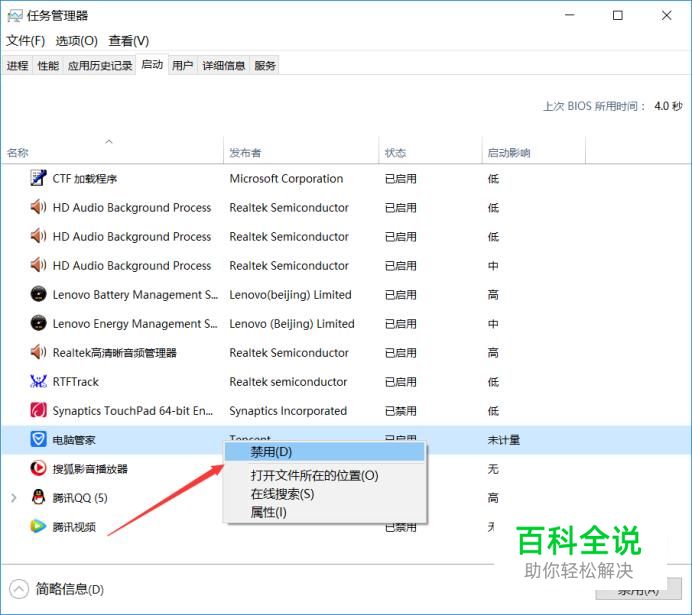Screen dimensions: 692x615
Task: Click Lenovo(beijing) Limited publisher cell
Action: pos(290,295)
